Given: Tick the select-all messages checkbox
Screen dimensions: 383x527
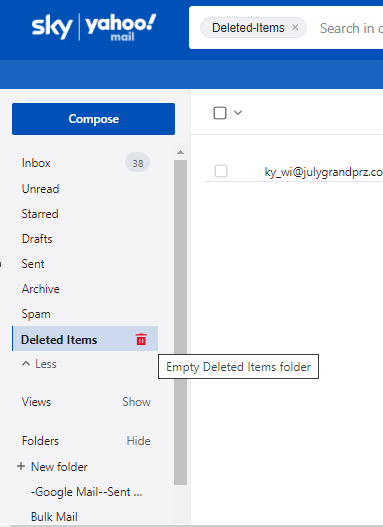Looking at the screenshot, I should tap(220, 113).
